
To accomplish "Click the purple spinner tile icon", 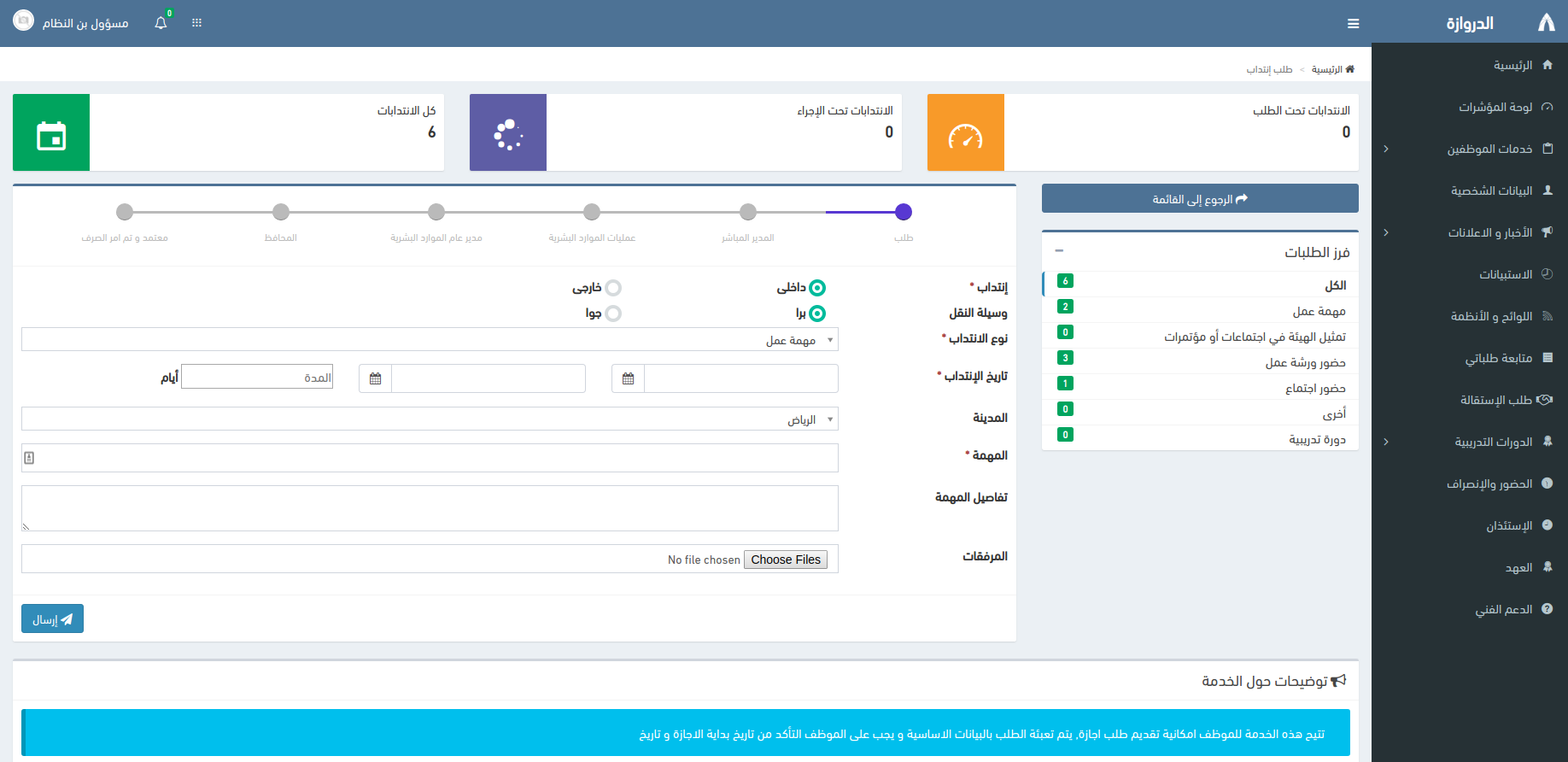I will coord(508,132).
